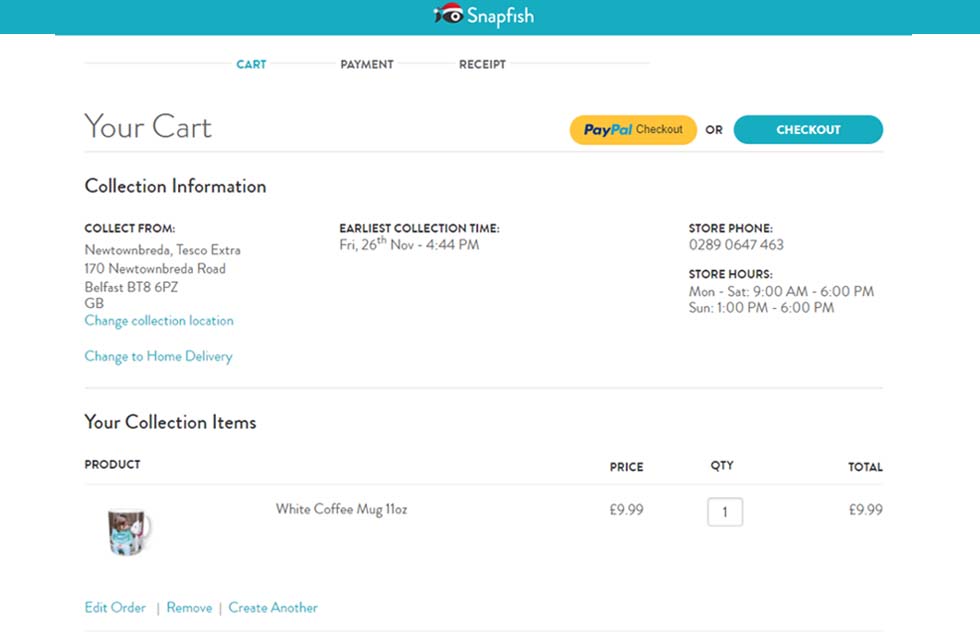The width and height of the screenshot is (980, 640).
Task: Click the Snapfish camera logo
Action: point(451,16)
